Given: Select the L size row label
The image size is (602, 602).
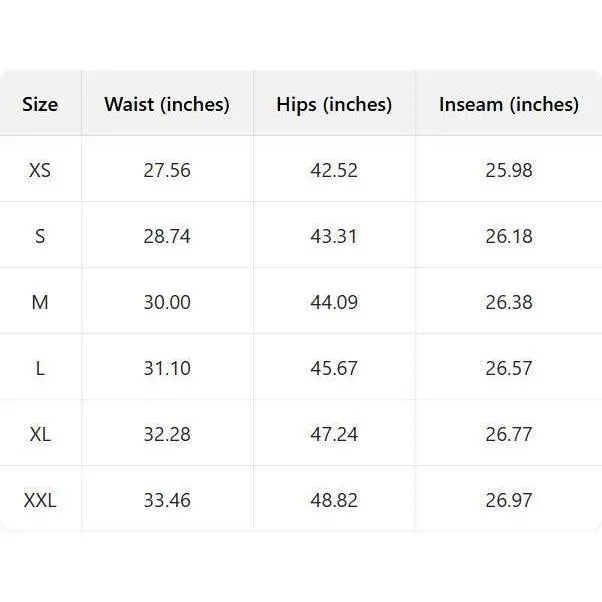Looking at the screenshot, I should click(40, 368).
